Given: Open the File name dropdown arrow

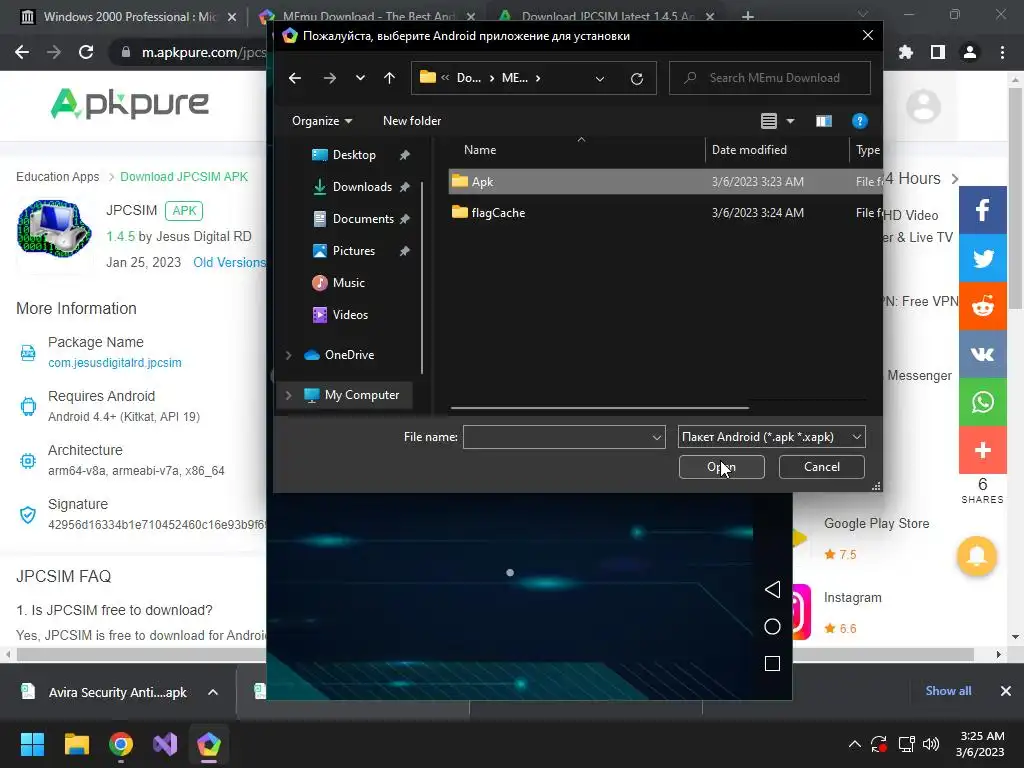Looking at the screenshot, I should [657, 438].
